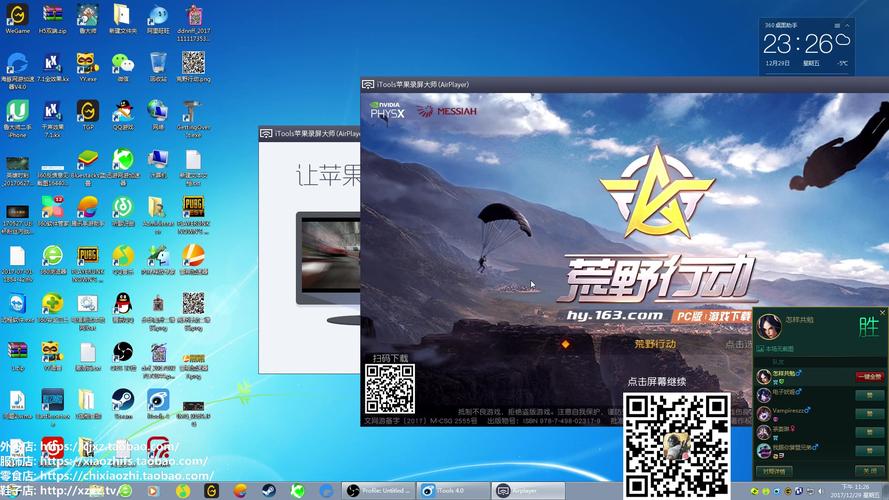889x500 pixels.
Task: Launch the QQ penguin desktop shortcut
Action: (x=122, y=308)
